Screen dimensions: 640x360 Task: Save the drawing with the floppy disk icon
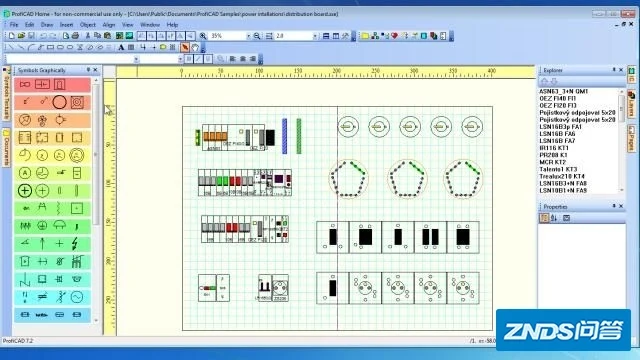[x=31, y=36]
